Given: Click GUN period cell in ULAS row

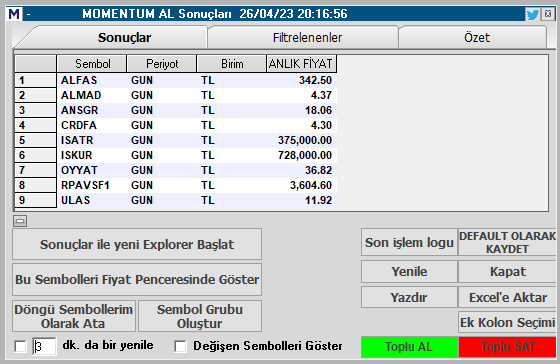Looking at the screenshot, I should click(162, 200).
